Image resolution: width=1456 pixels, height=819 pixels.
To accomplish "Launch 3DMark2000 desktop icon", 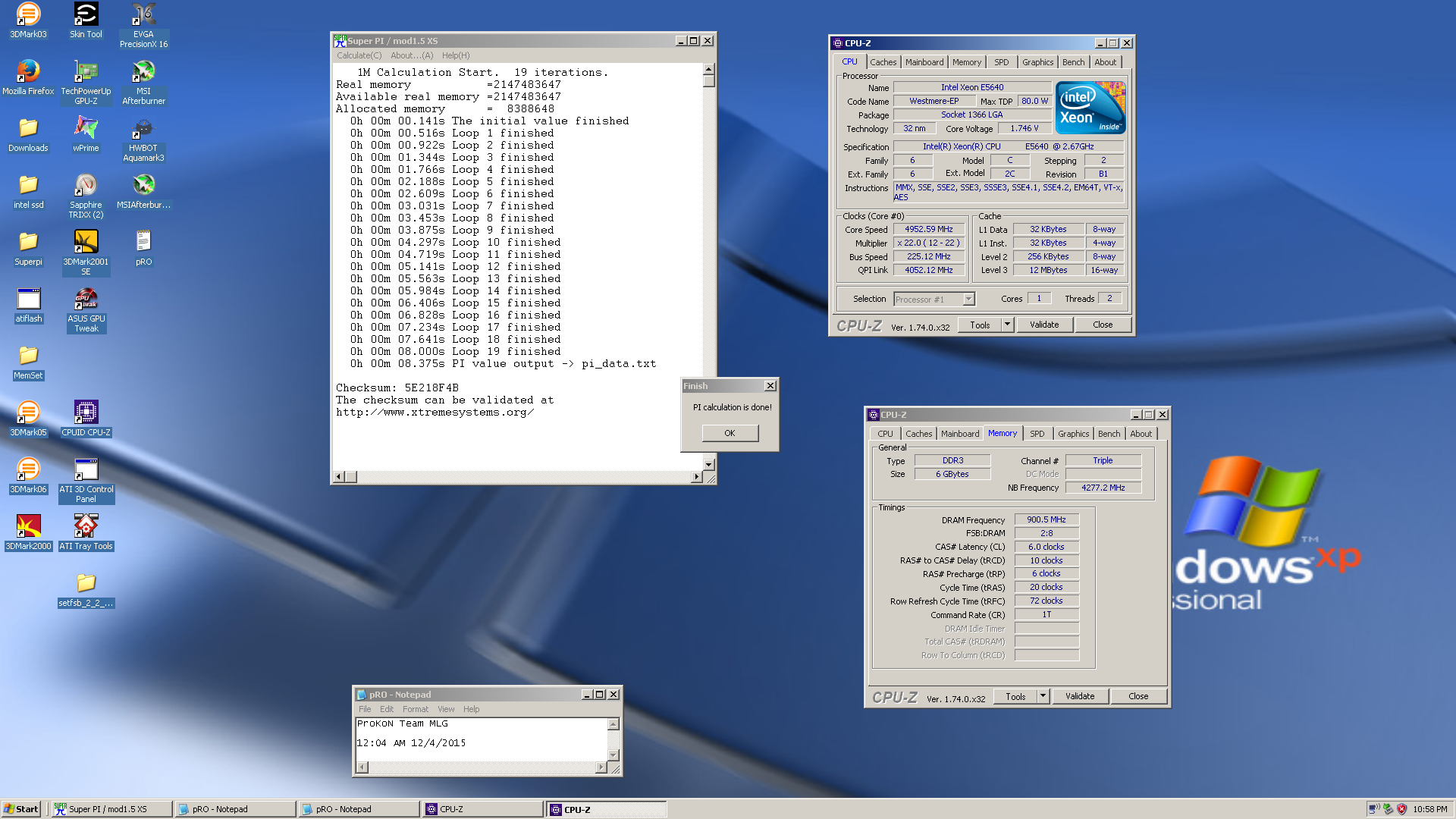I will [x=28, y=532].
